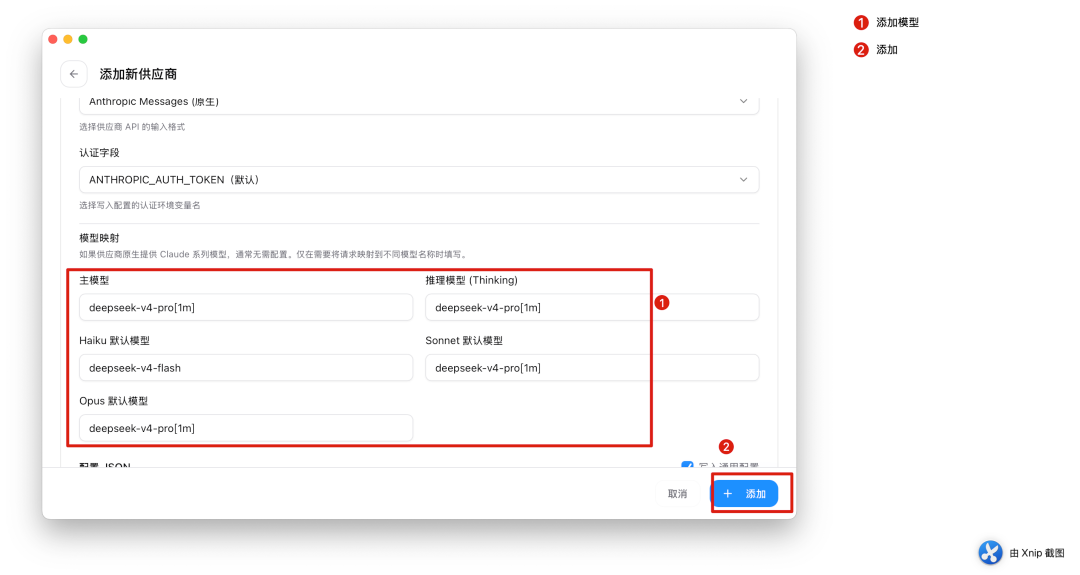Edit the Haiku 默认模型 input field
Screen dimensions: 1080x575
click(246, 368)
